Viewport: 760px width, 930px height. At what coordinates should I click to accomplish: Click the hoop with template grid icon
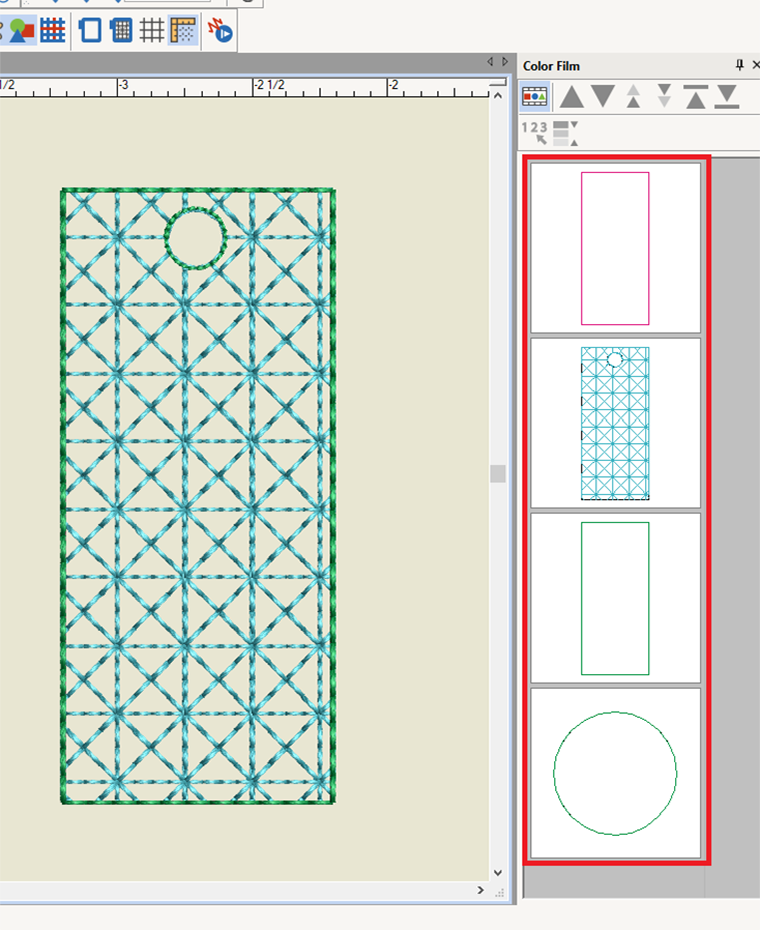point(121,30)
